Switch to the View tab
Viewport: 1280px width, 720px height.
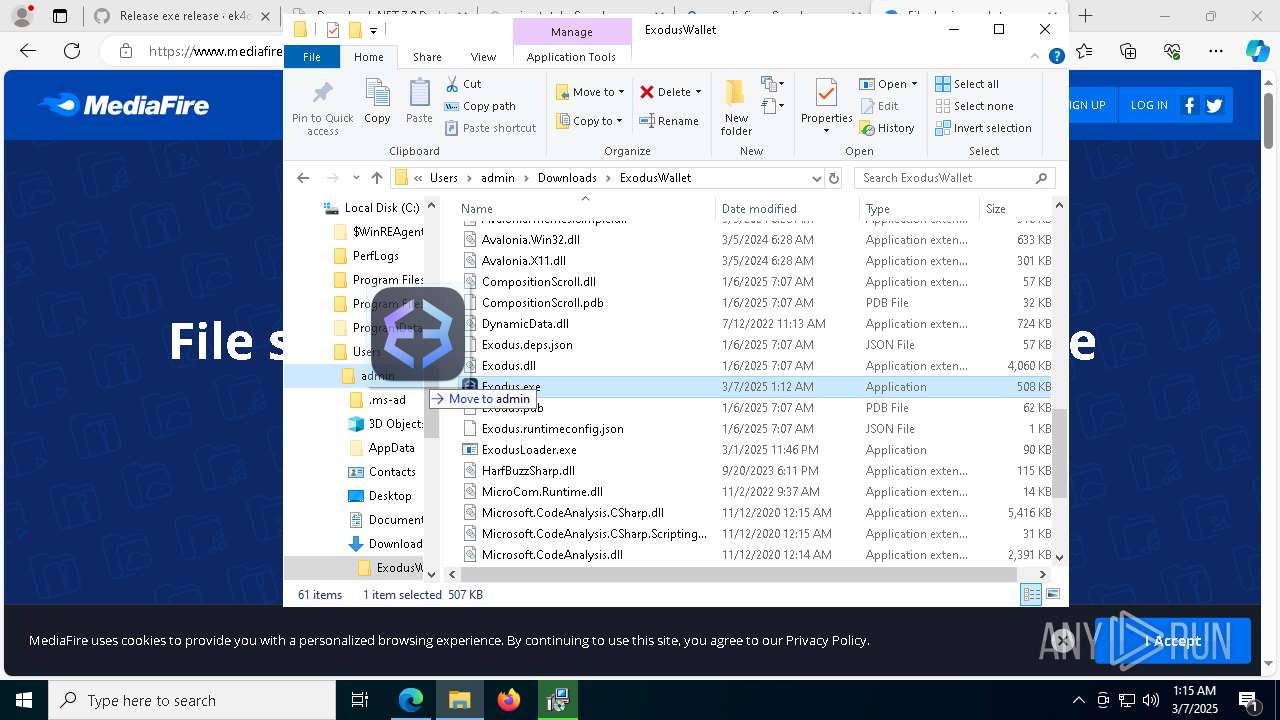tap(483, 57)
